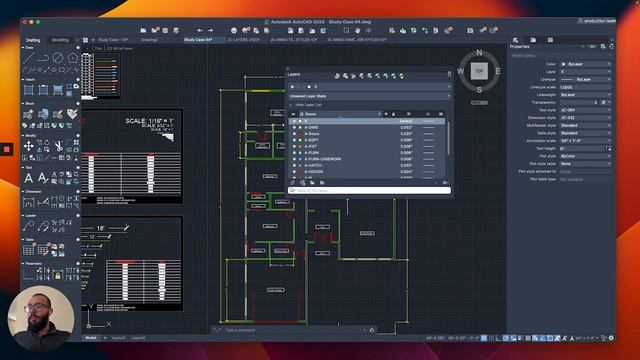Click the Layers list vertical scrollbar
This screenshot has height=360, width=640.
point(448,139)
